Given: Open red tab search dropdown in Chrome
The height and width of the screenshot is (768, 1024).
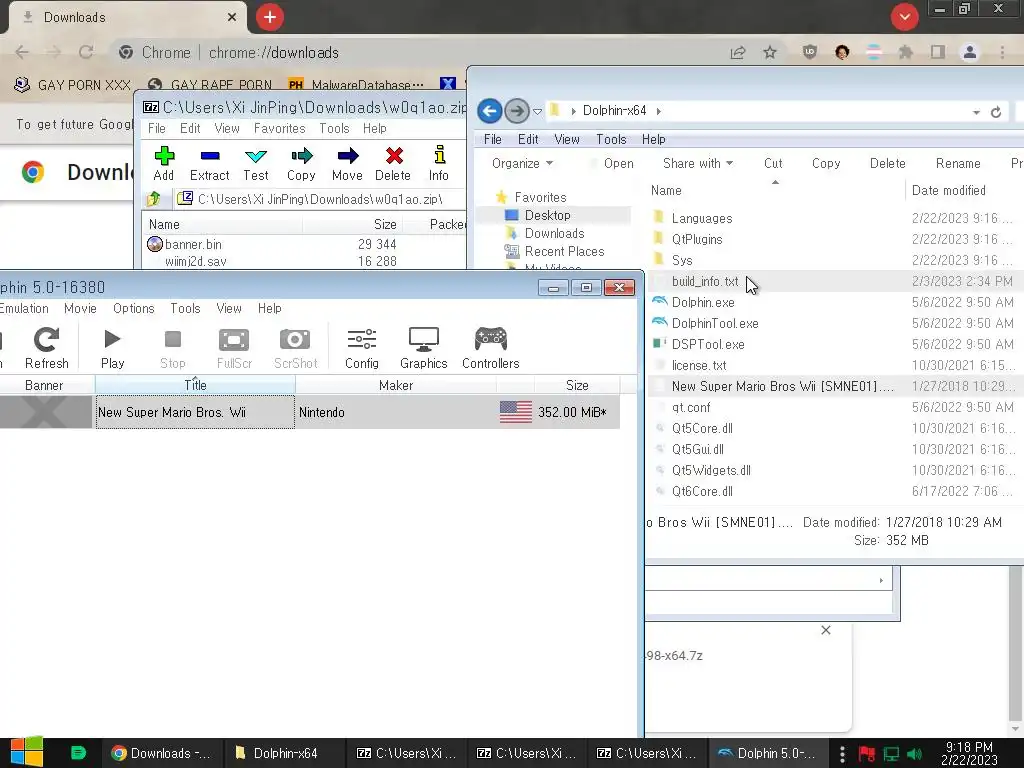Looking at the screenshot, I should [904, 17].
